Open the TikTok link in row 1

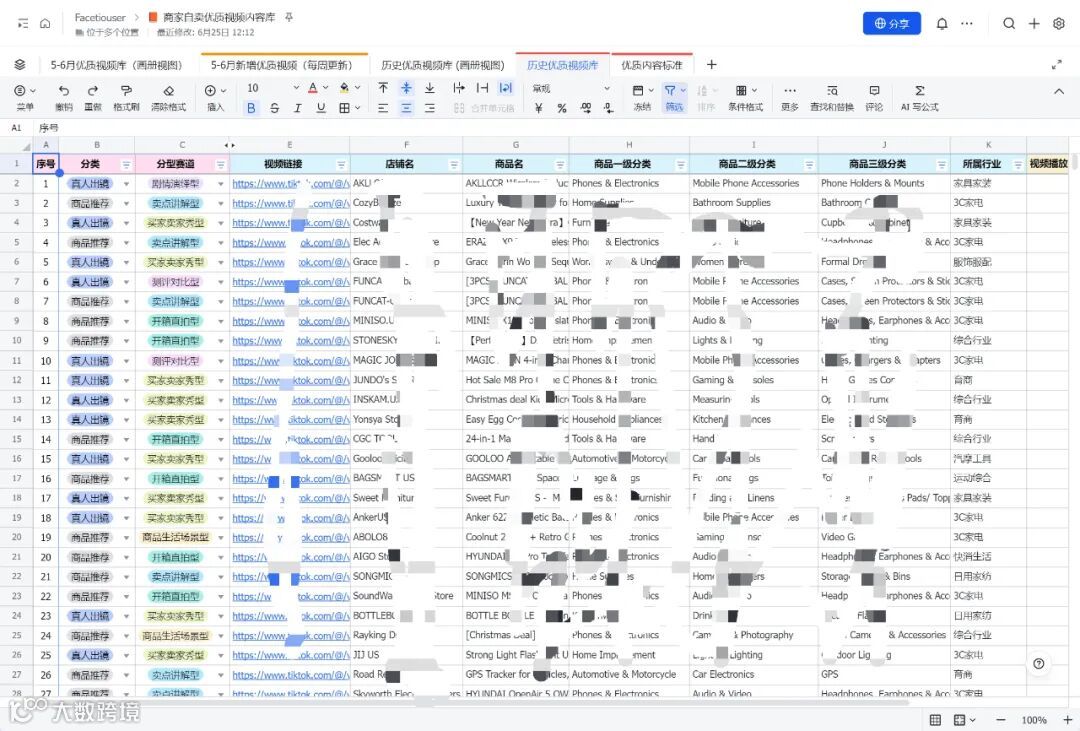point(291,184)
